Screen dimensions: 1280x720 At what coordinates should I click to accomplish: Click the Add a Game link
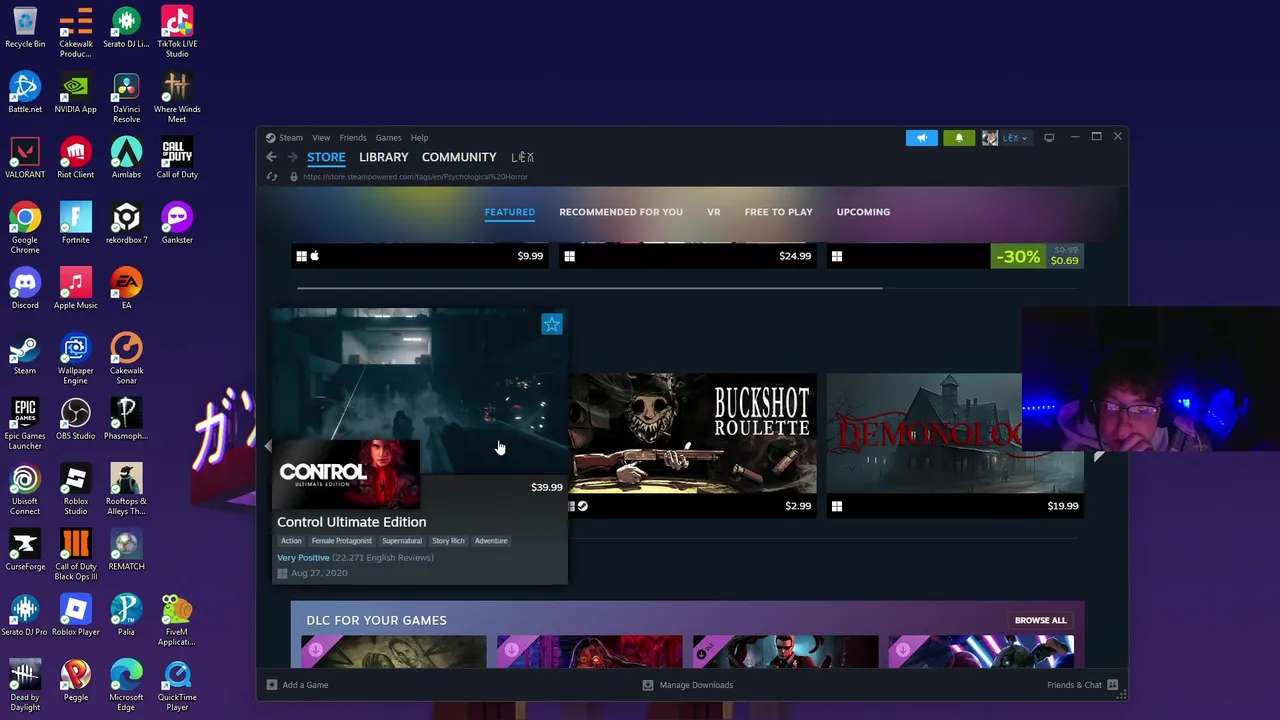point(305,685)
